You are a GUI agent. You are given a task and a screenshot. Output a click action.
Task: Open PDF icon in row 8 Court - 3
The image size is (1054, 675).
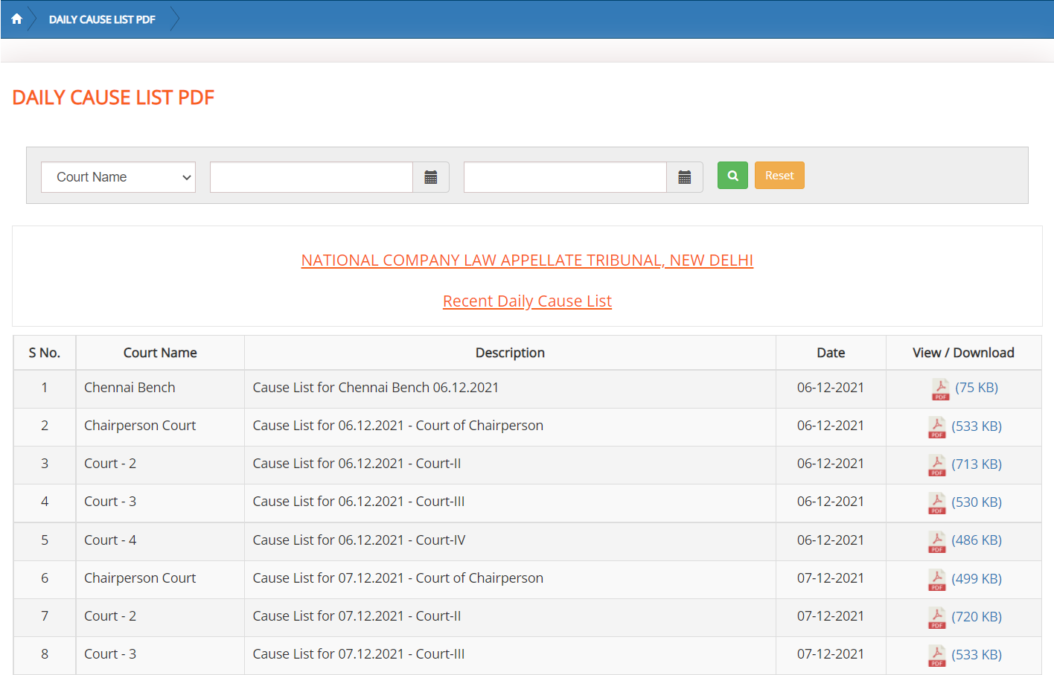[x=936, y=655]
